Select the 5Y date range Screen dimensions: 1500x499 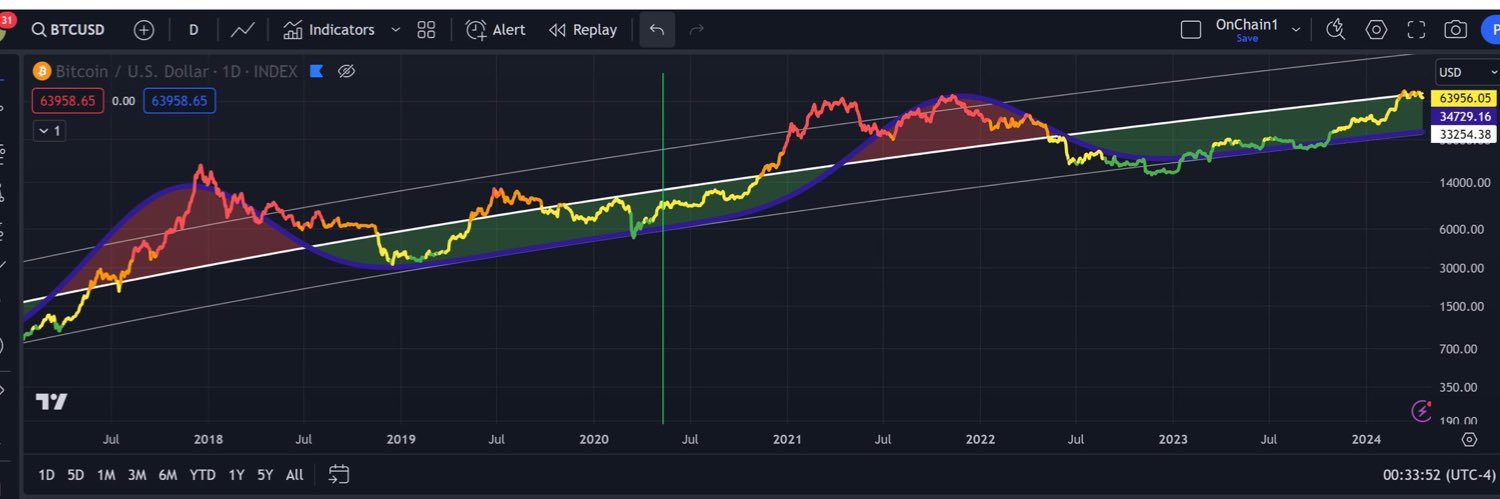tap(265, 475)
